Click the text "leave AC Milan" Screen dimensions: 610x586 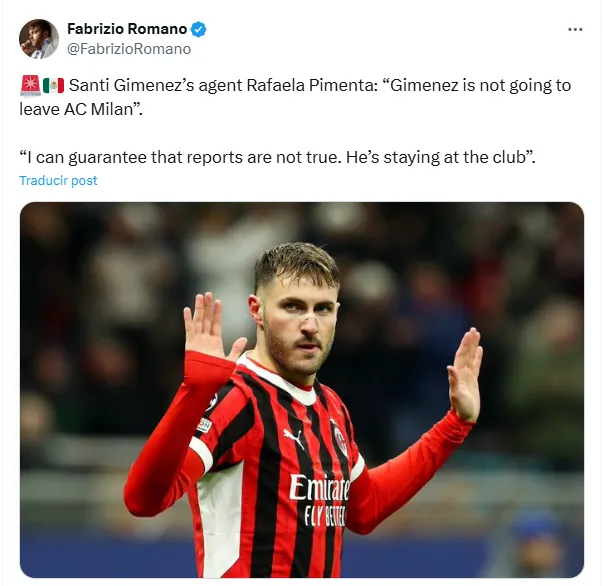pyautogui.click(x=76, y=109)
